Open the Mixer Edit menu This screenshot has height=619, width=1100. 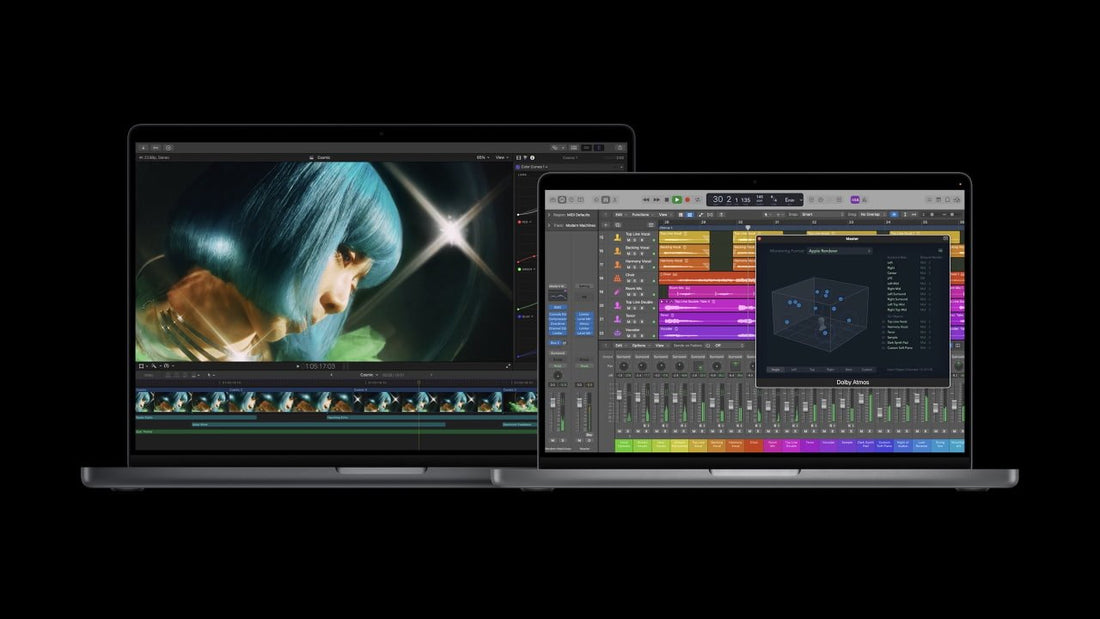coord(620,345)
